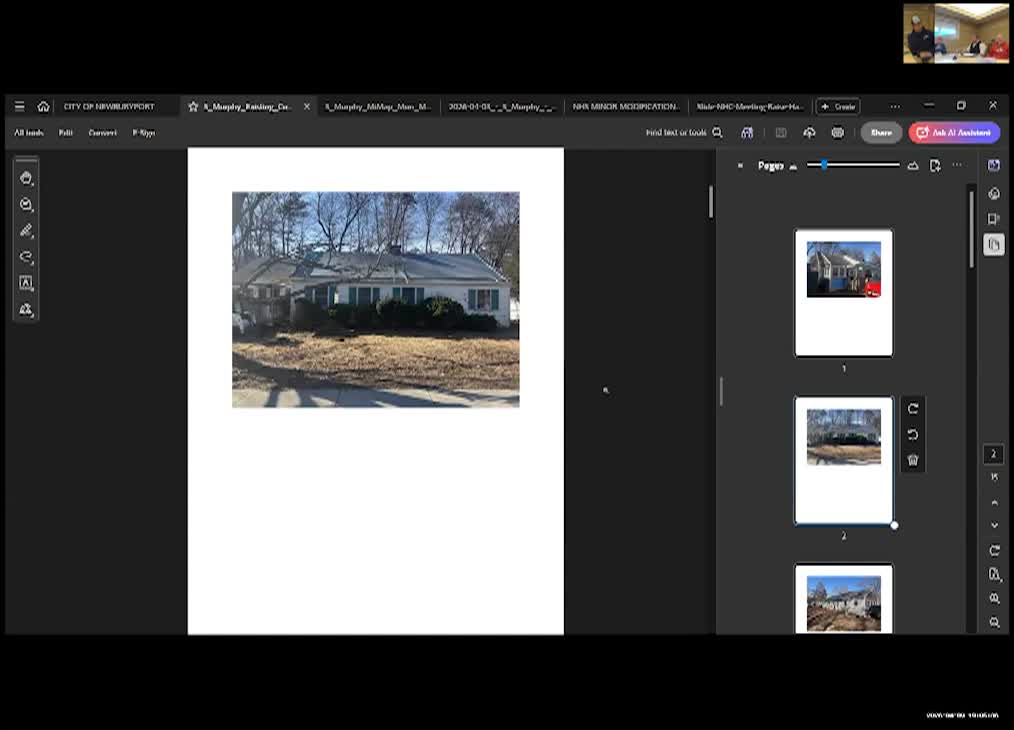Delete page 2 with the trash icon
This screenshot has width=1014, height=730.
(x=912, y=460)
